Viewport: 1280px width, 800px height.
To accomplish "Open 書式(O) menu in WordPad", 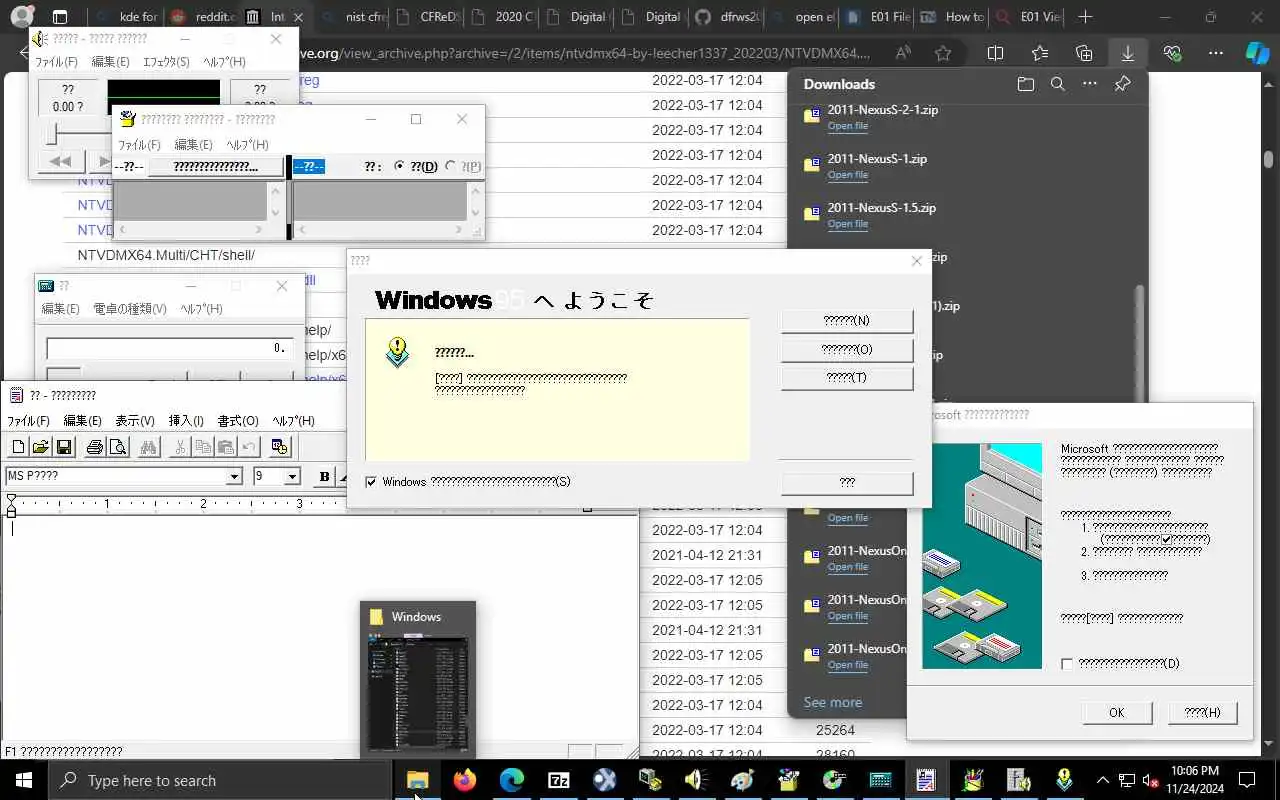I will (x=238, y=421).
